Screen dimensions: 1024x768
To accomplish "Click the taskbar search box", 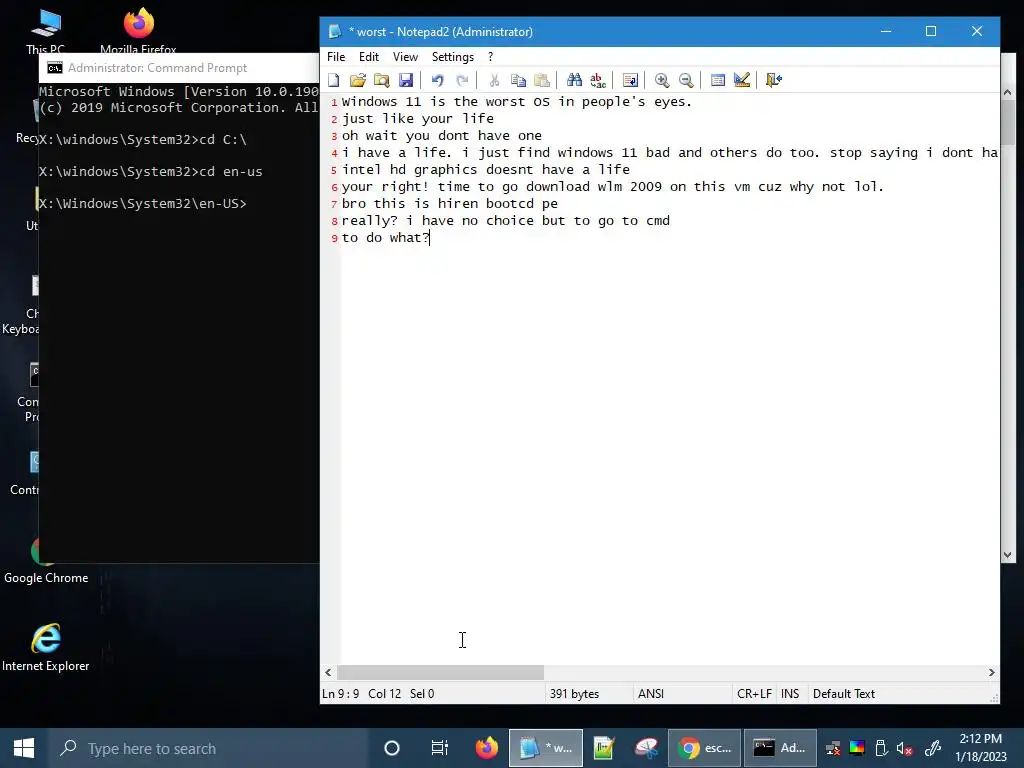I will (x=209, y=748).
